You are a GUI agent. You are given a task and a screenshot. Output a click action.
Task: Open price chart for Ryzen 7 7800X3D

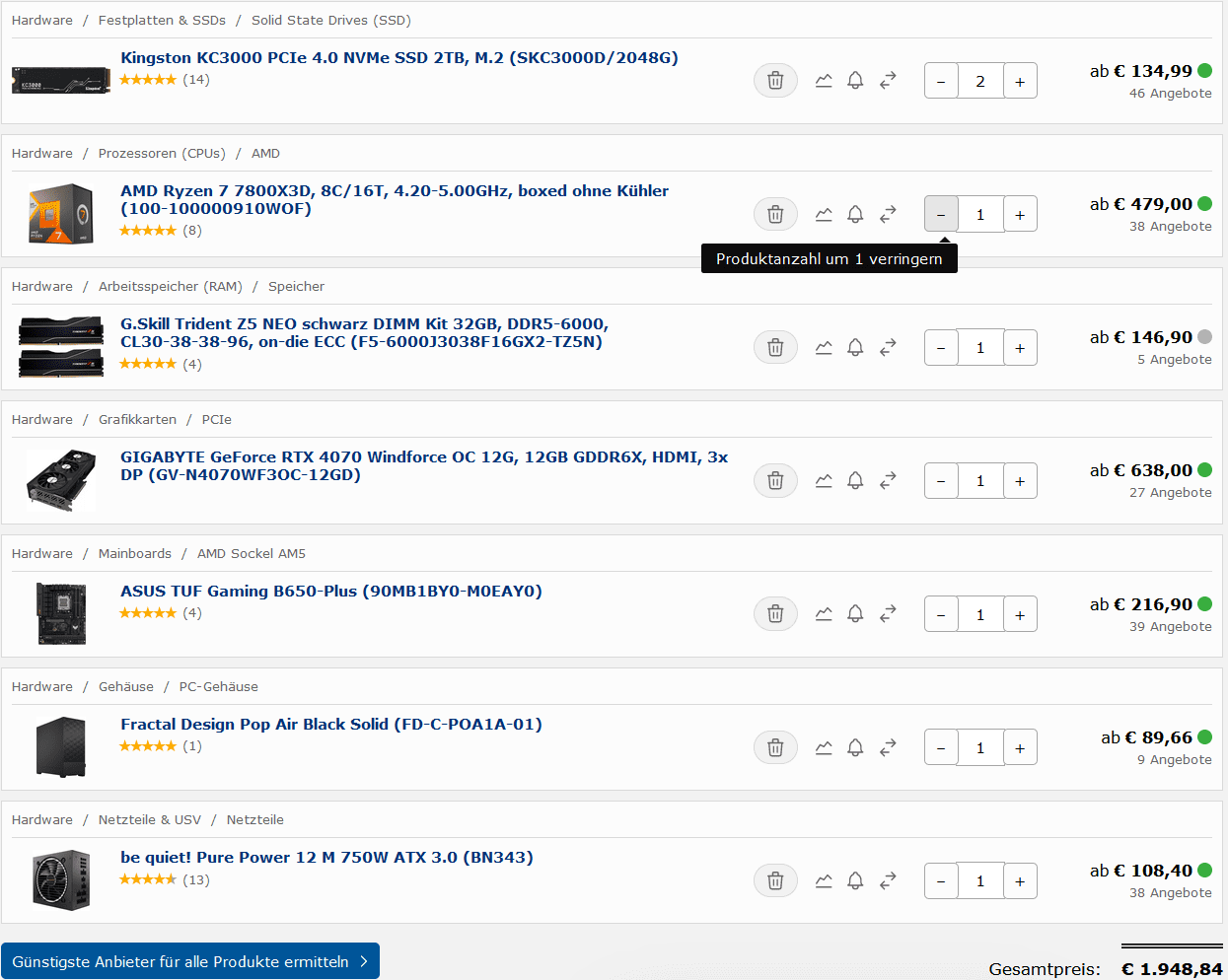click(824, 214)
